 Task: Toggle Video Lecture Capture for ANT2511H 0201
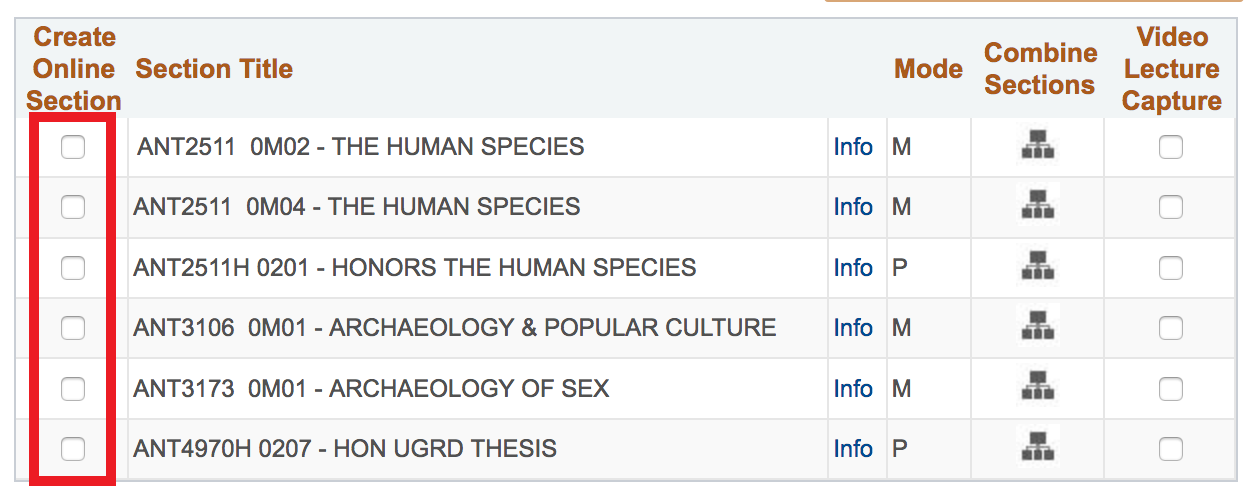(1170, 267)
